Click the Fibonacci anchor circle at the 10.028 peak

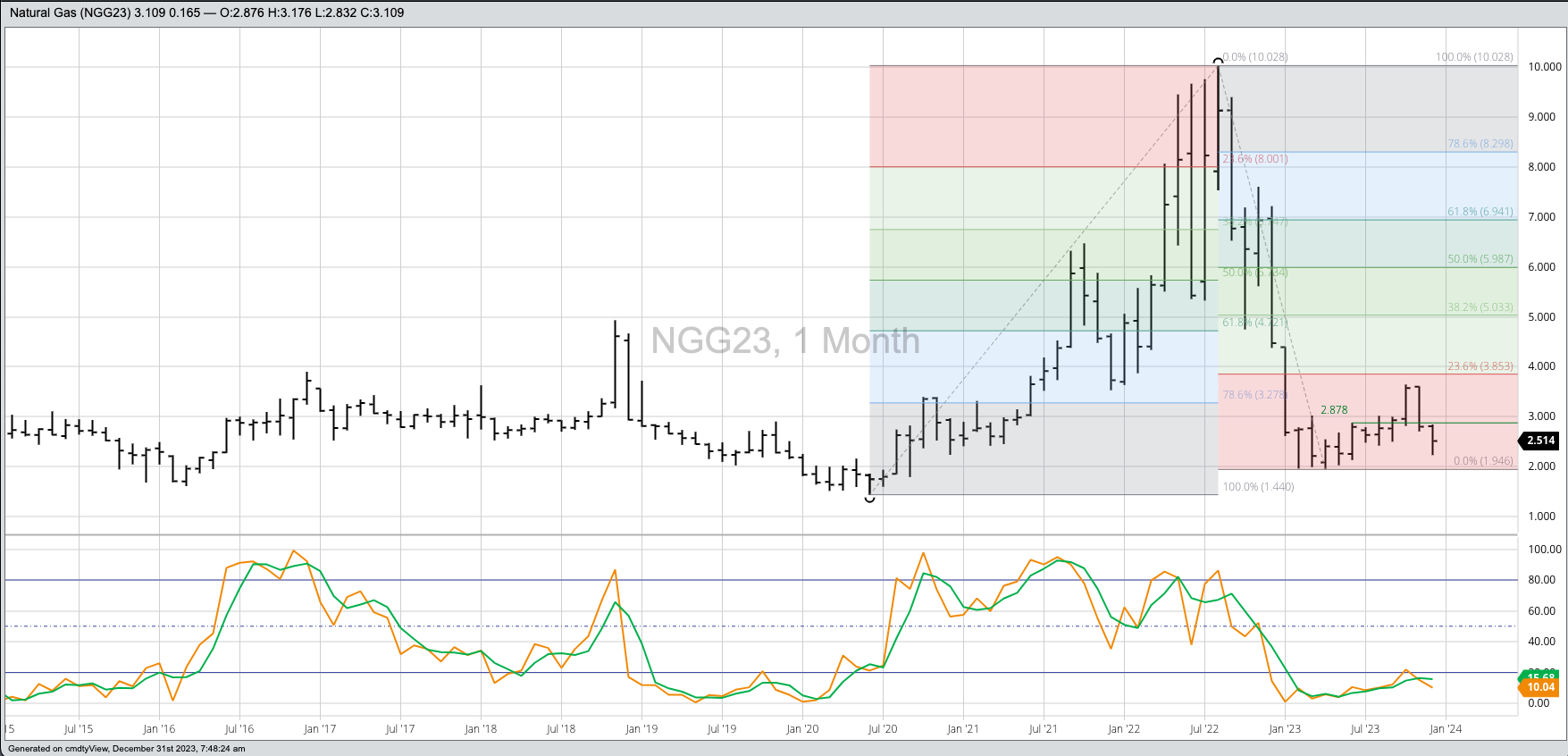tap(1218, 62)
